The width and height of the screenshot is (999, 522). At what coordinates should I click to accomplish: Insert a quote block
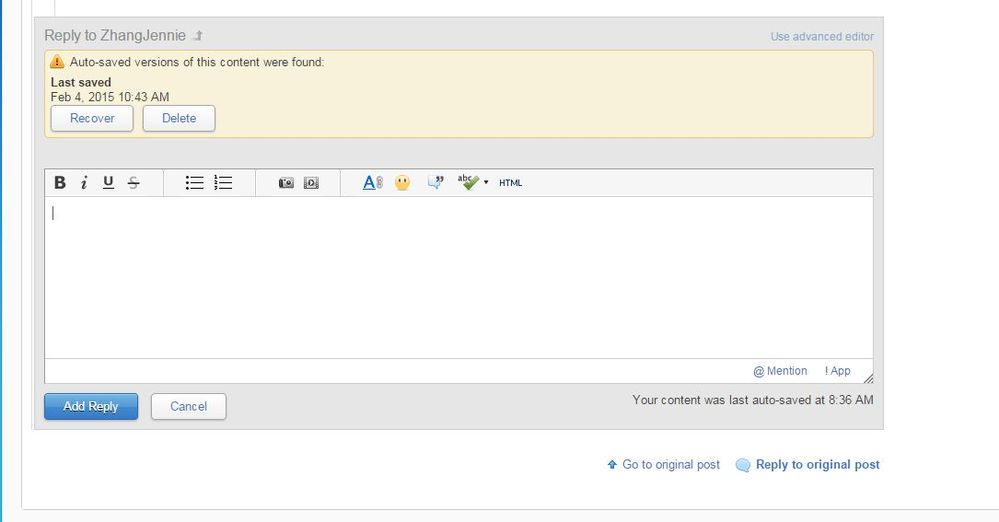pos(435,183)
